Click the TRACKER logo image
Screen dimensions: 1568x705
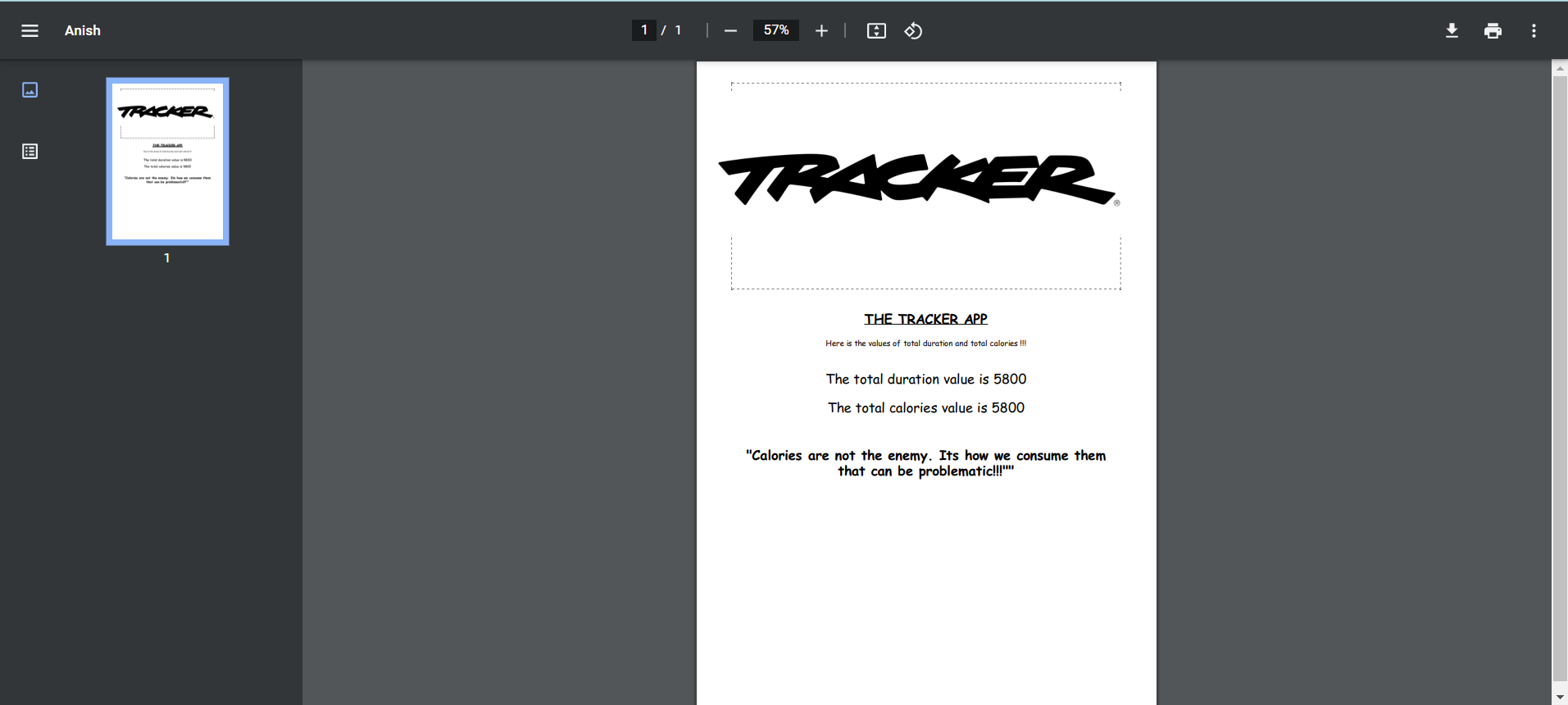[x=919, y=179]
